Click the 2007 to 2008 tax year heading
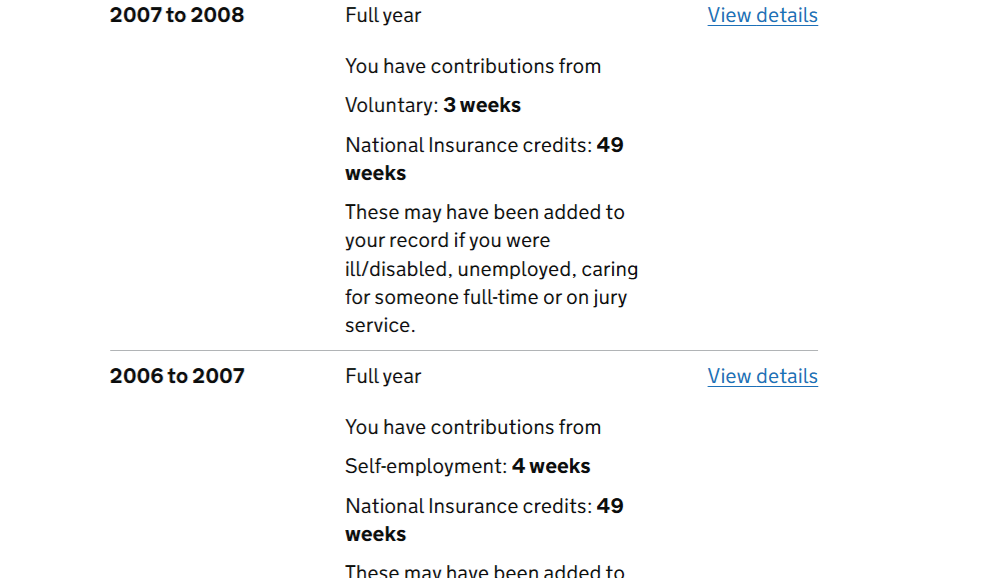 (177, 15)
